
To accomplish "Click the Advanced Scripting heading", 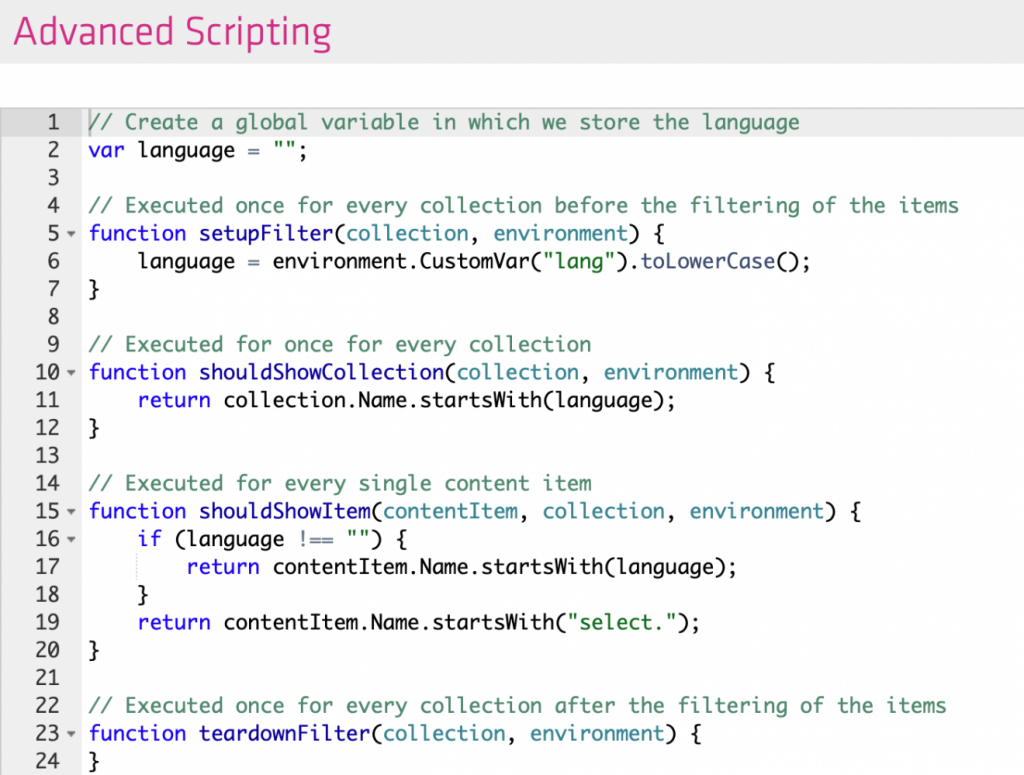I will click(x=172, y=32).
